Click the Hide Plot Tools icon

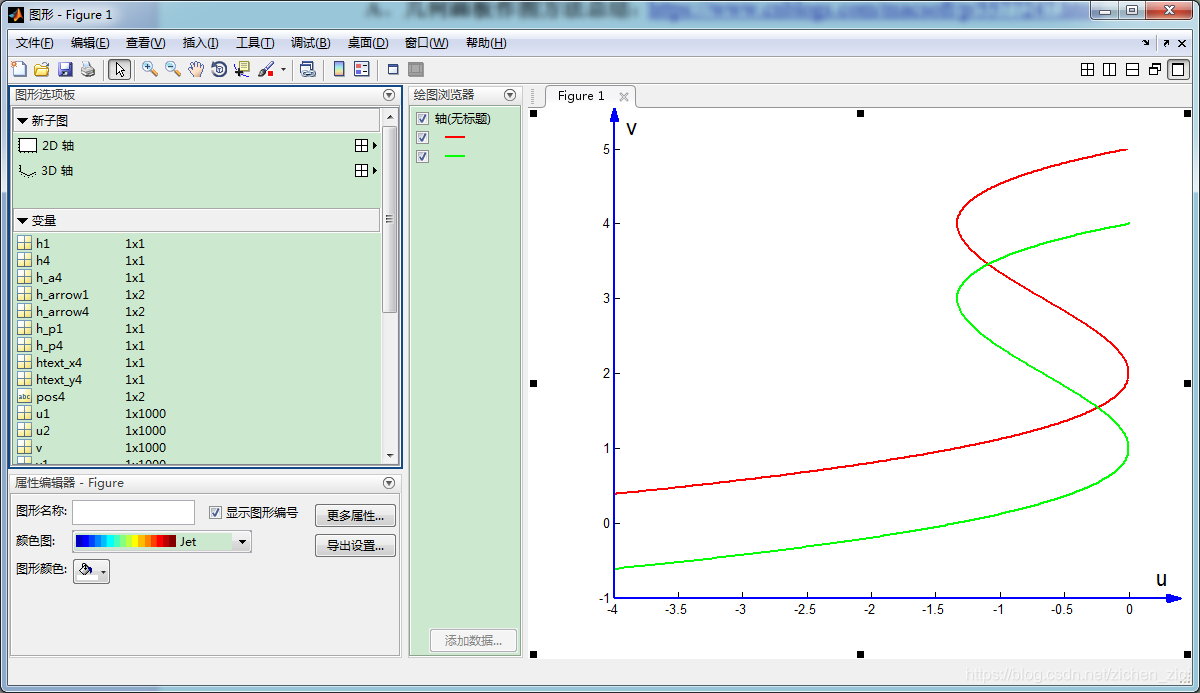pos(393,70)
